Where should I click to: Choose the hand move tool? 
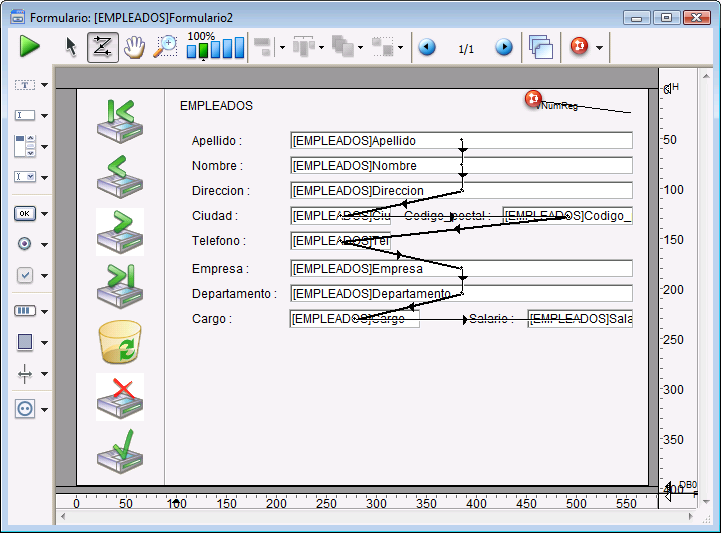134,46
